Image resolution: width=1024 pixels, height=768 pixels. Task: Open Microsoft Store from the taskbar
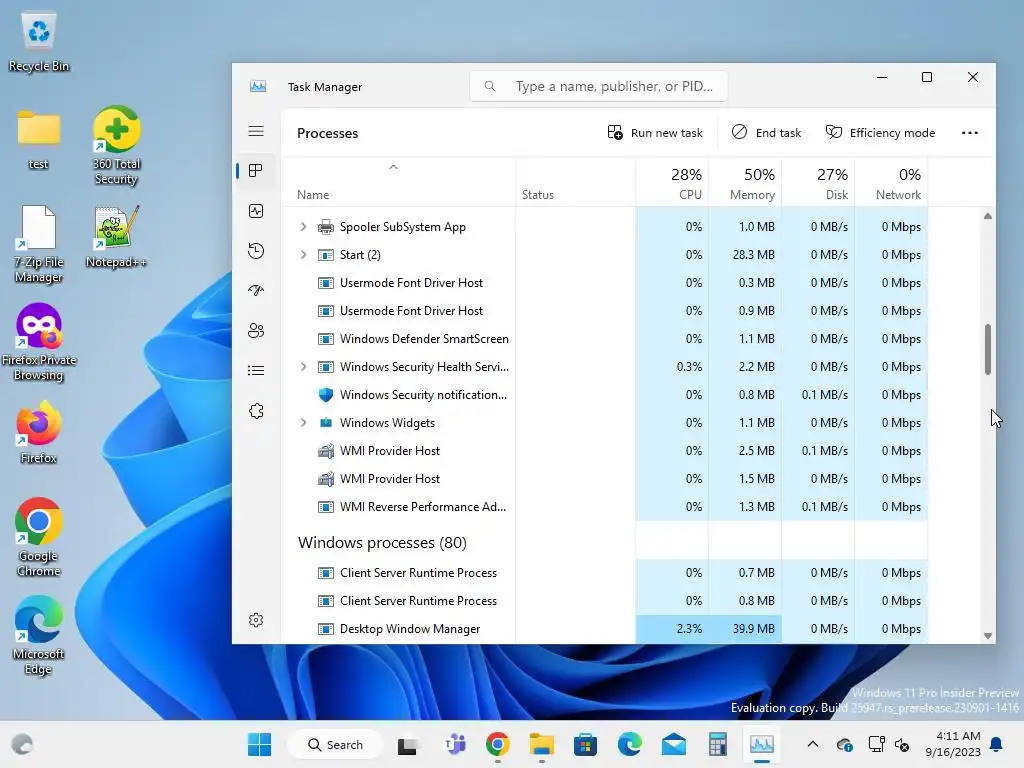pyautogui.click(x=585, y=744)
